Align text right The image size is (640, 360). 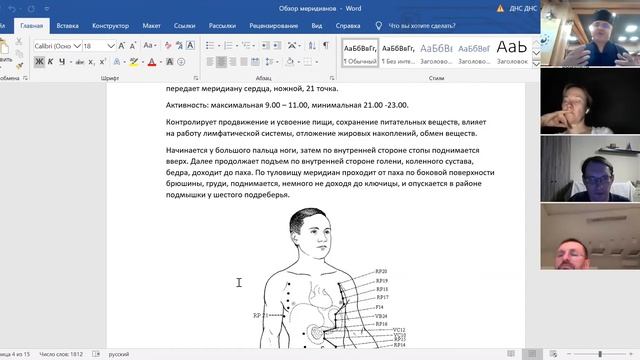[x=233, y=62]
